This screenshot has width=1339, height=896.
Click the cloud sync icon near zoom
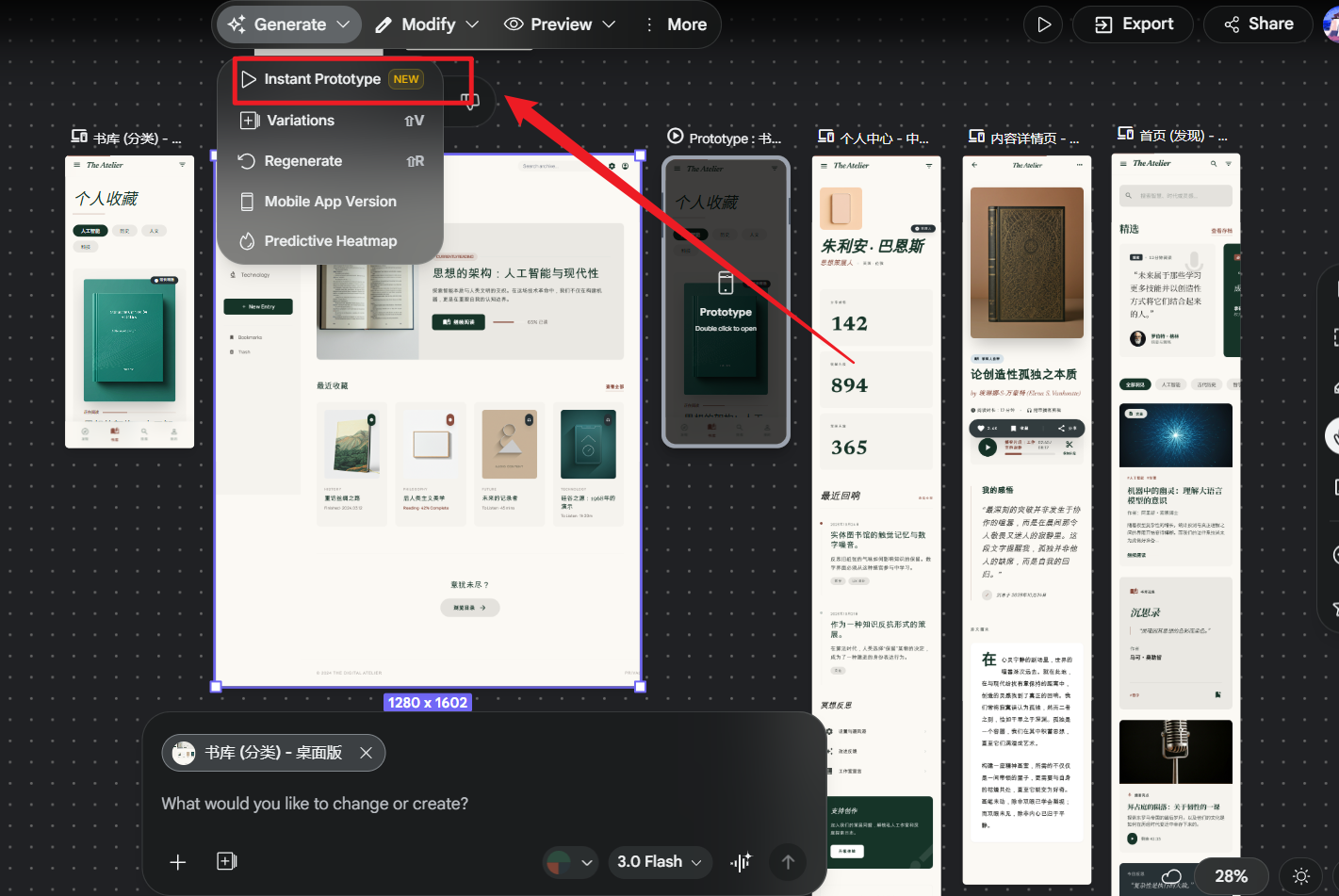pyautogui.click(x=1171, y=876)
